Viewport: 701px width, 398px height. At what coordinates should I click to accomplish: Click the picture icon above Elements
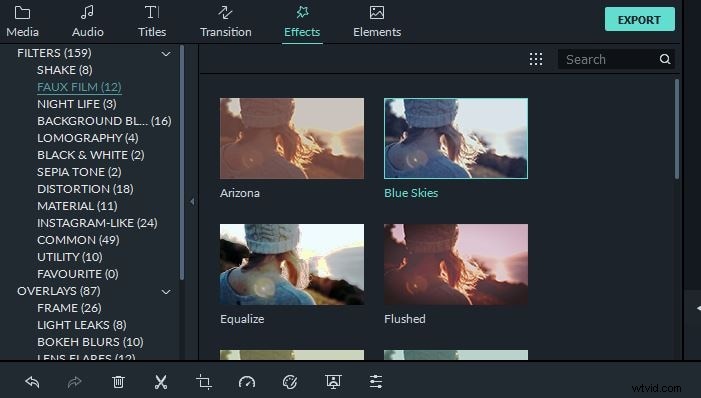pos(377,13)
